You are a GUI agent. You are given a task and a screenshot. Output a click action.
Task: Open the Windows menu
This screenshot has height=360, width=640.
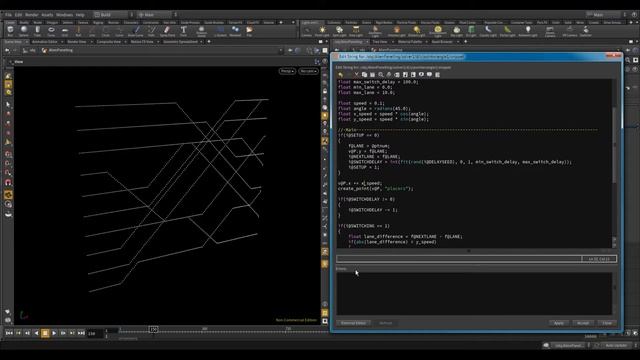(x=64, y=15)
